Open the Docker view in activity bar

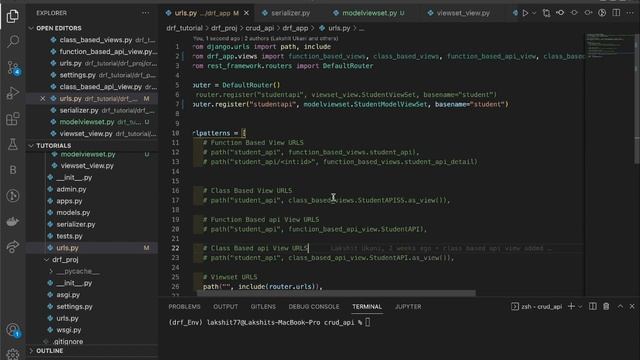[x=13, y=221]
